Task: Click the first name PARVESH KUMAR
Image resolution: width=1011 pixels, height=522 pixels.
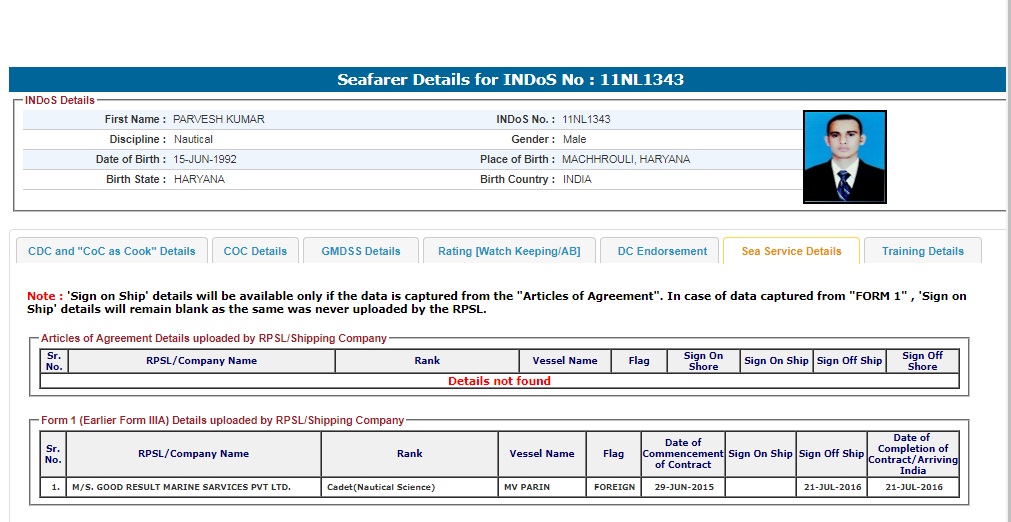Action: (219, 119)
